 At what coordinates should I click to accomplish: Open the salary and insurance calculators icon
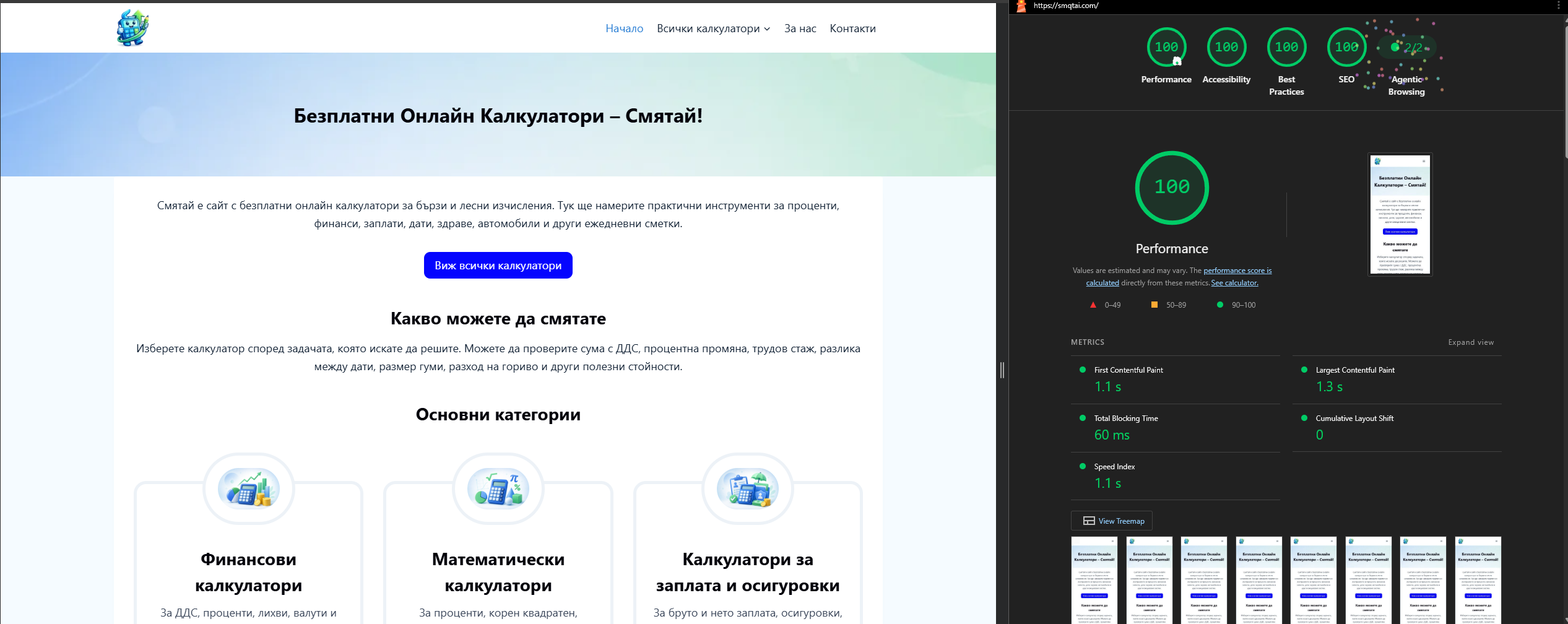point(747,488)
